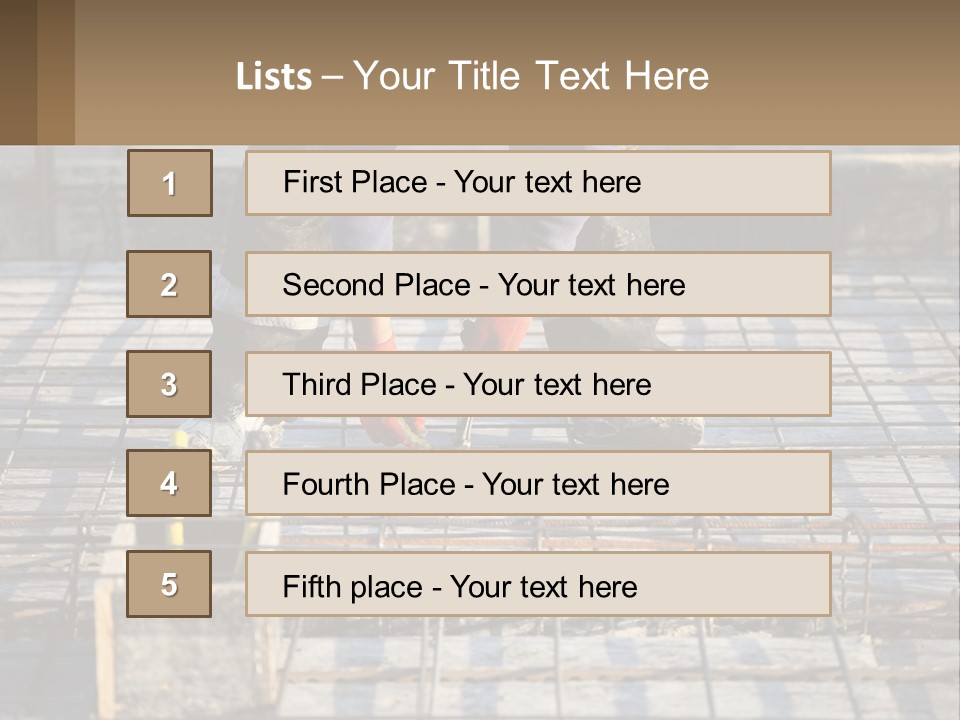Click the 'First Place - Your text here' box
This screenshot has width=960, height=720.
coord(538,183)
